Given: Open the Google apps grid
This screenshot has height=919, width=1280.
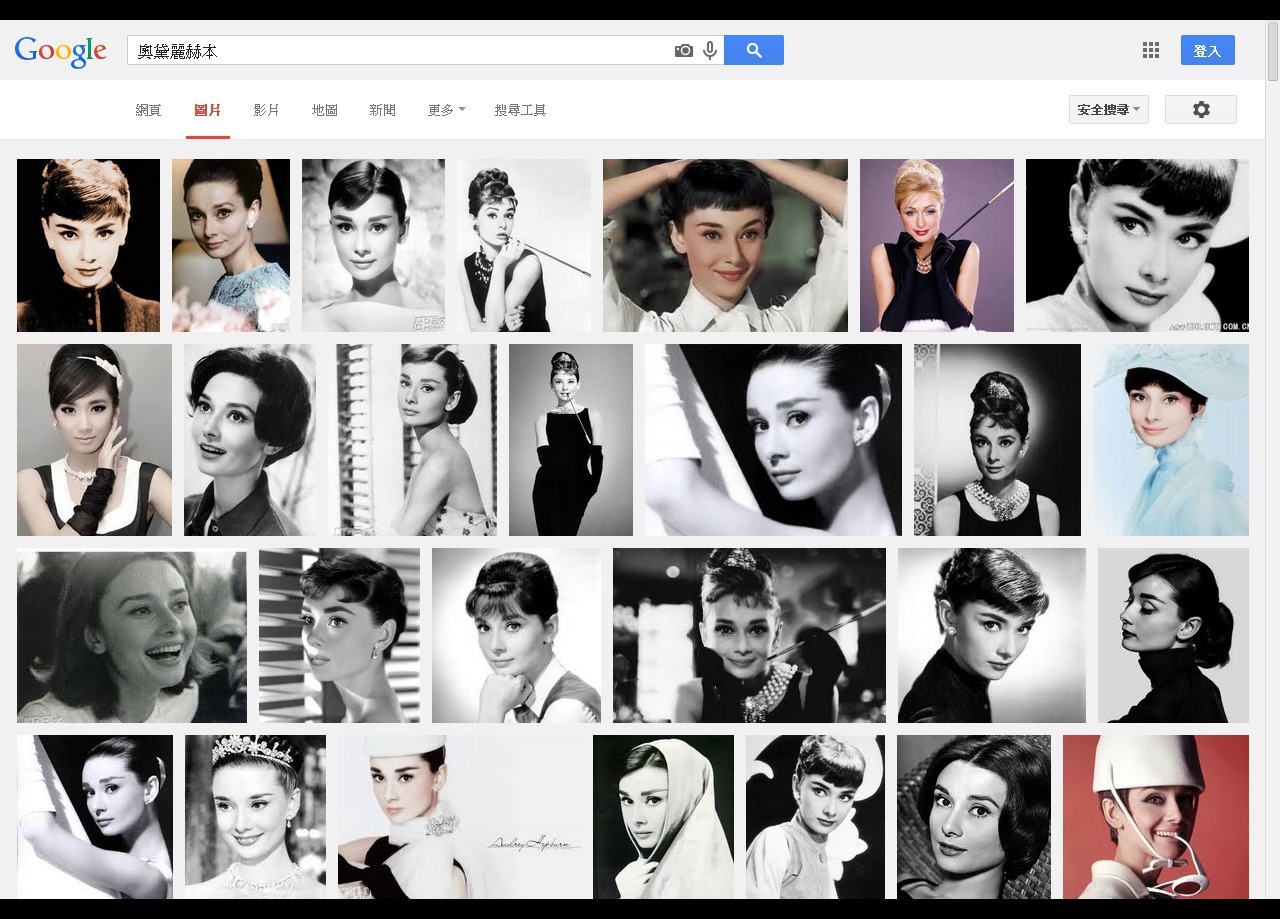Looking at the screenshot, I should [1151, 50].
